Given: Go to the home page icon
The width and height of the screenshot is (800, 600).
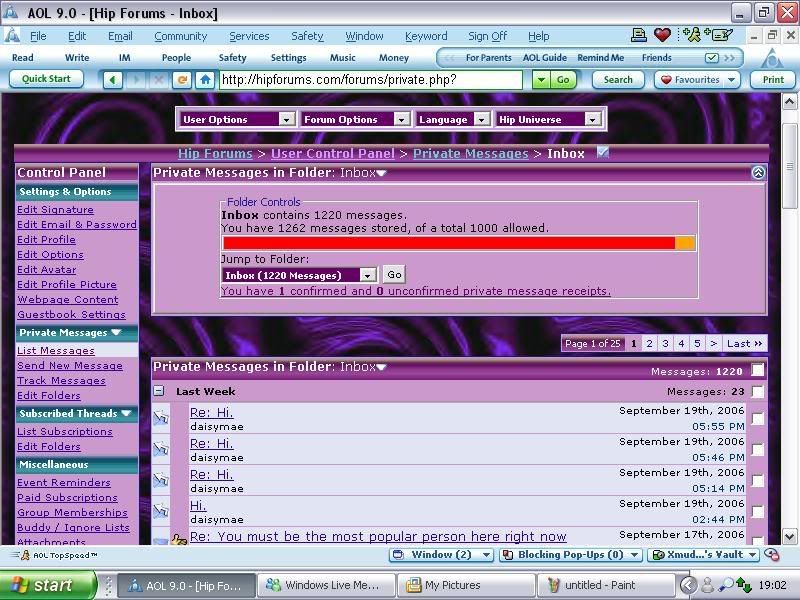Looking at the screenshot, I should click(x=205, y=80).
